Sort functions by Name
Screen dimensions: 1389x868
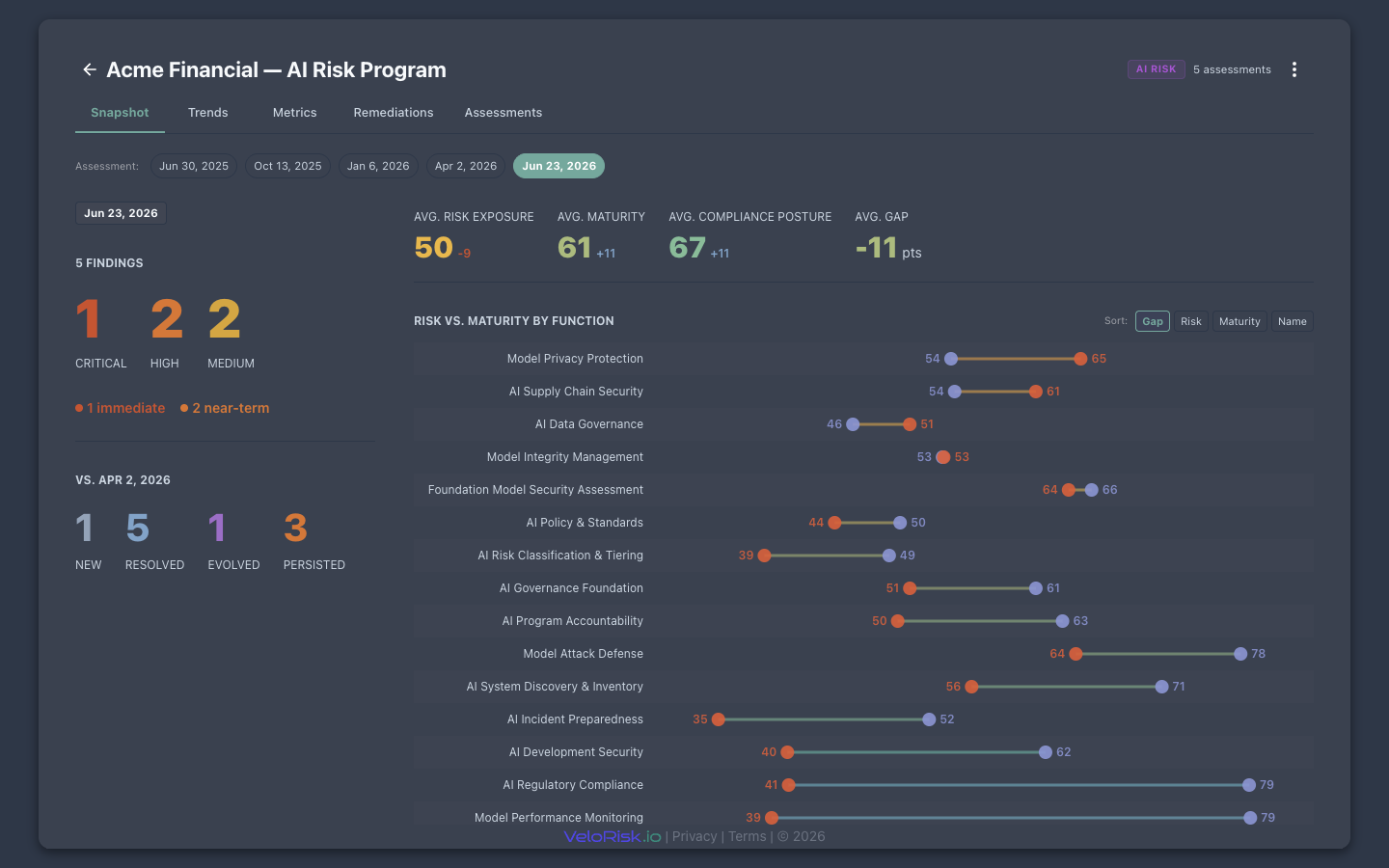tap(1293, 321)
